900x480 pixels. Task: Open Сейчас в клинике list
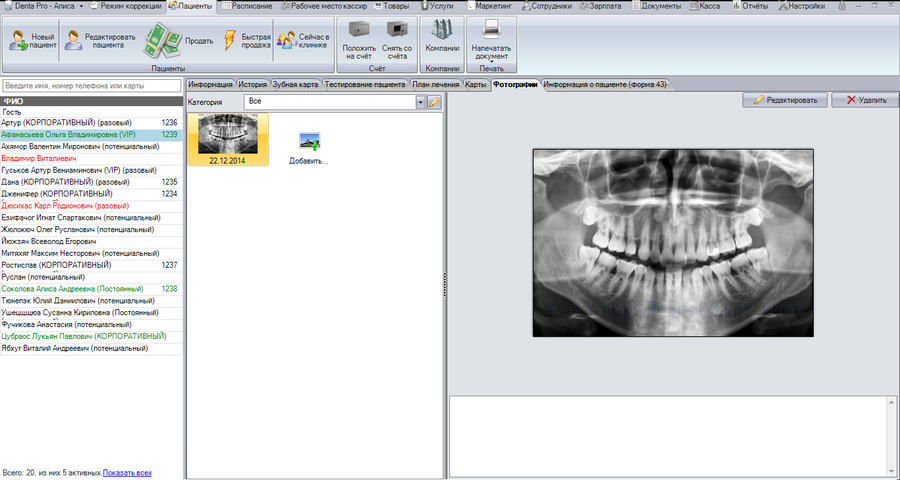pyautogui.click(x=286, y=40)
